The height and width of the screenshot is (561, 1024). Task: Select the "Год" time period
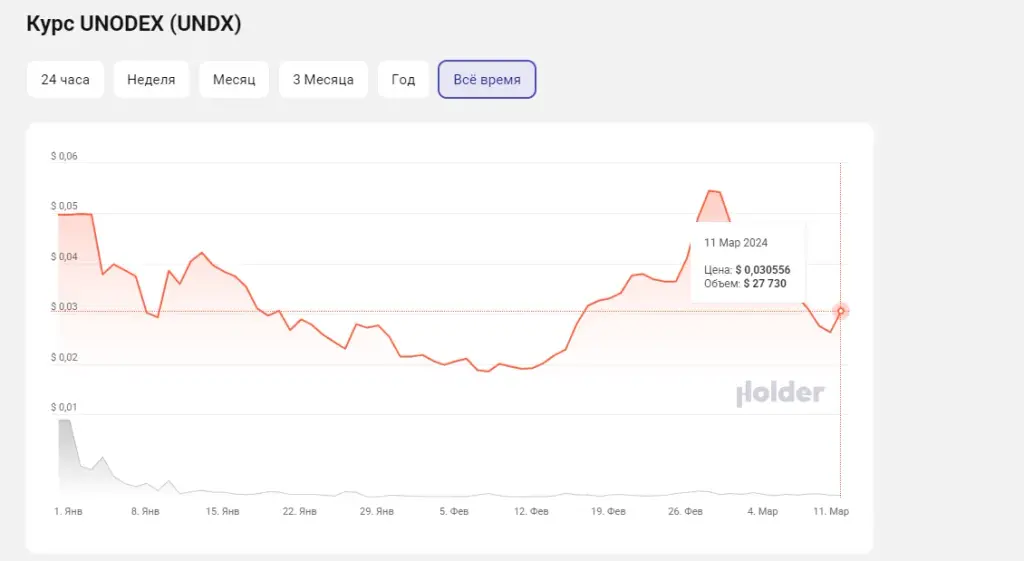click(403, 80)
